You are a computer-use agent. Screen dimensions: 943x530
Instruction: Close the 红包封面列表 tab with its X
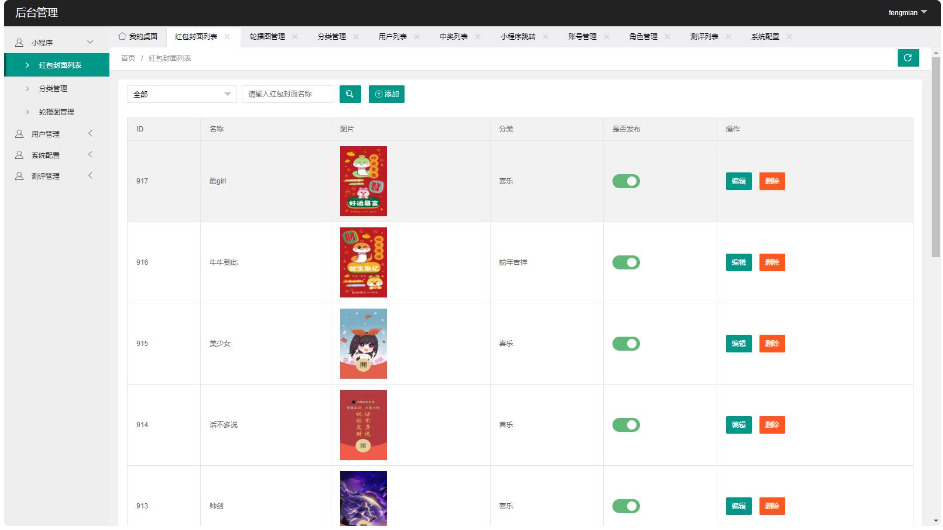(227, 37)
